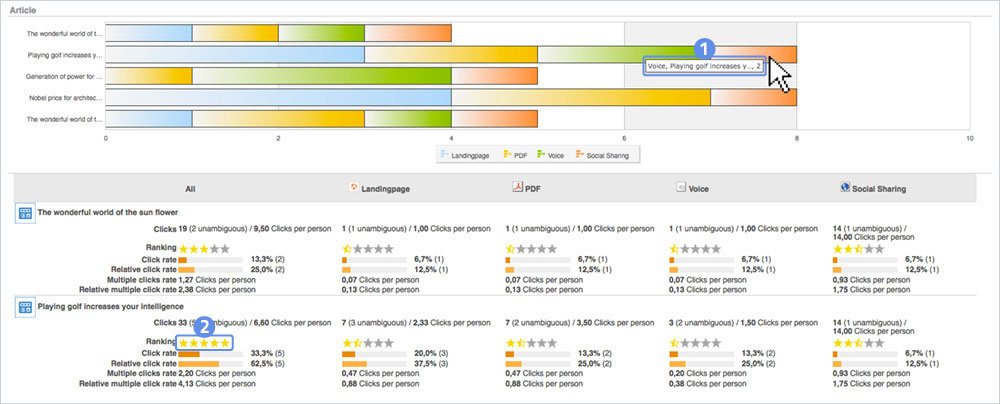Select the Social Sharing column header text
The image size is (1000, 404).
[885, 187]
